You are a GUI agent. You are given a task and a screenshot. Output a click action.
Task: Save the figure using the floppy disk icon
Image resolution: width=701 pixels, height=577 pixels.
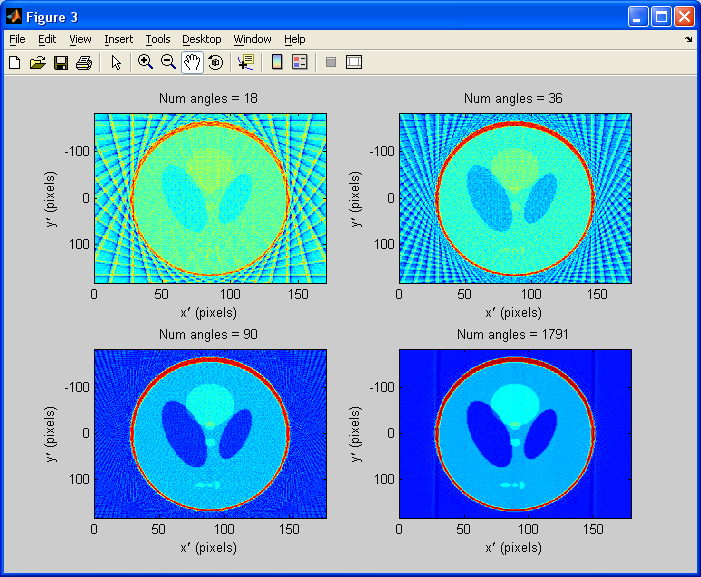coord(61,63)
